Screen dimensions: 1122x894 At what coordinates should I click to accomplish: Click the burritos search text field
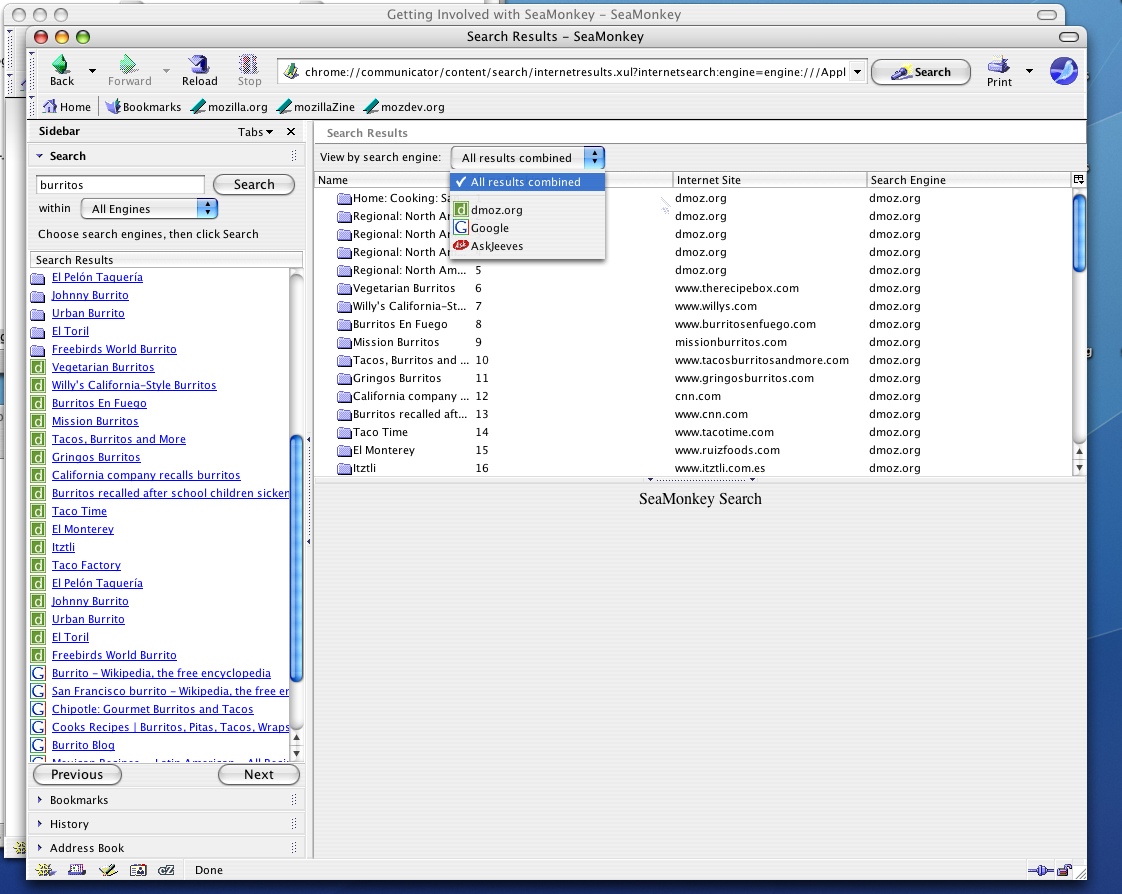[120, 185]
